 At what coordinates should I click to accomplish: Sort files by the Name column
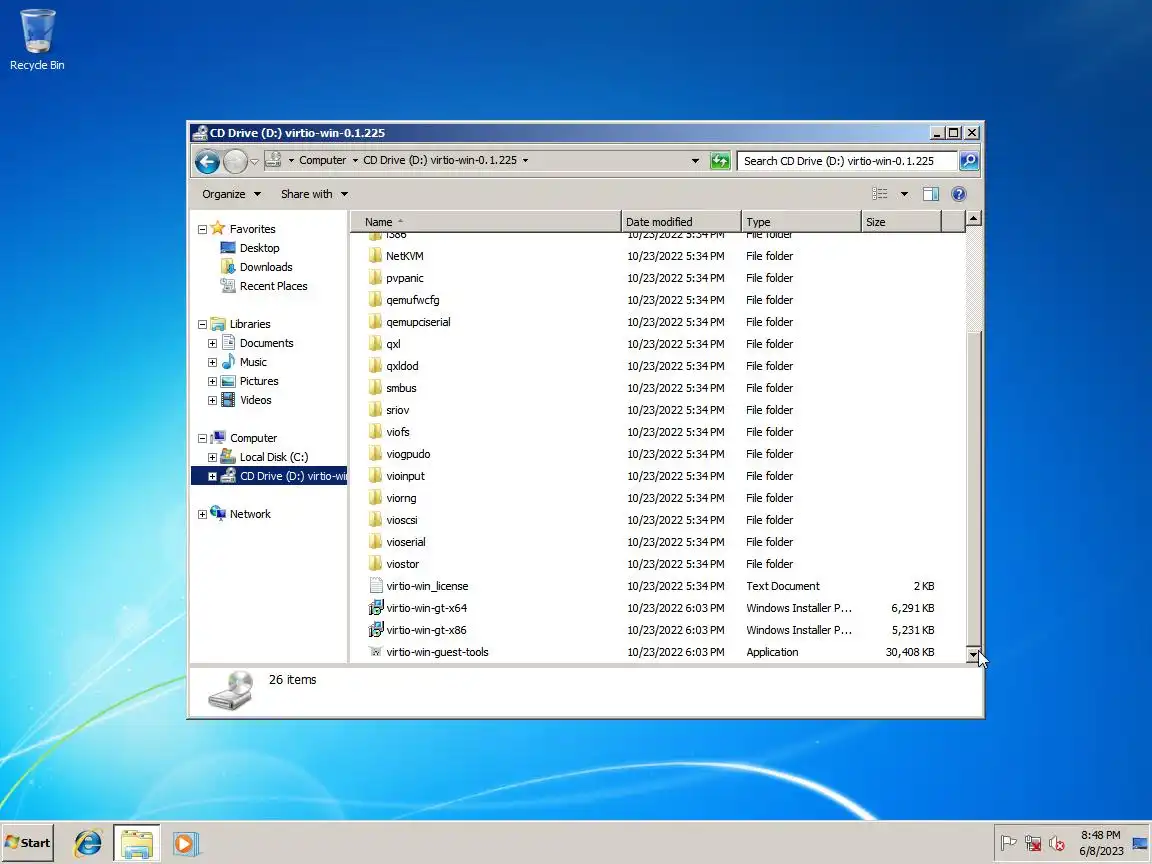pyautogui.click(x=486, y=221)
